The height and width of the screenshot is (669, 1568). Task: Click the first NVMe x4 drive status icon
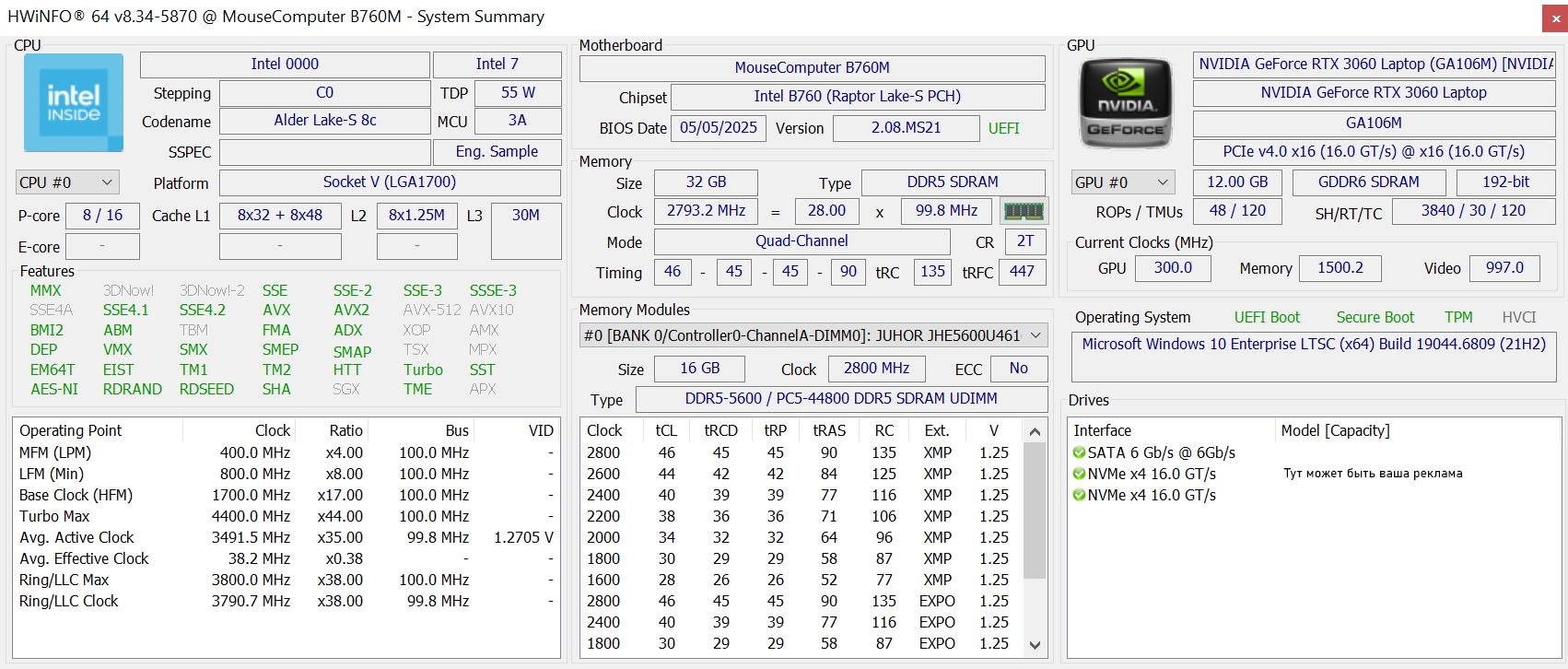pos(1079,474)
